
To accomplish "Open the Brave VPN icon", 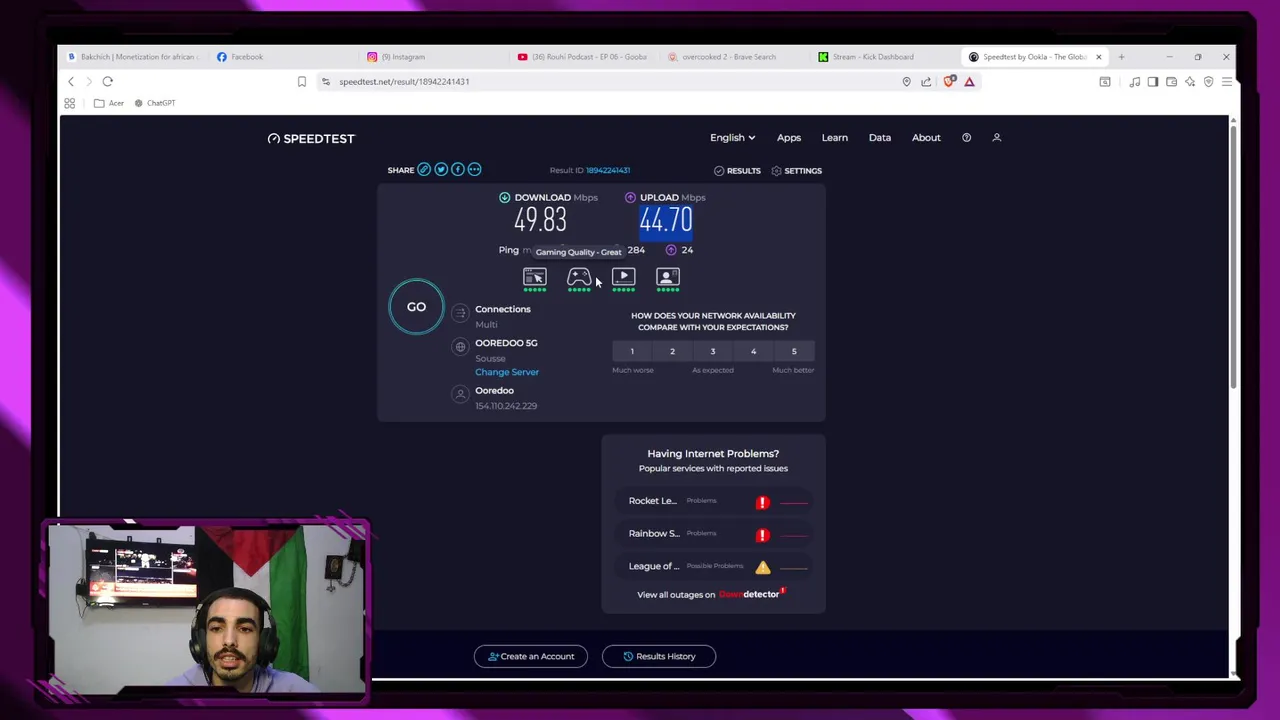I will (1208, 82).
